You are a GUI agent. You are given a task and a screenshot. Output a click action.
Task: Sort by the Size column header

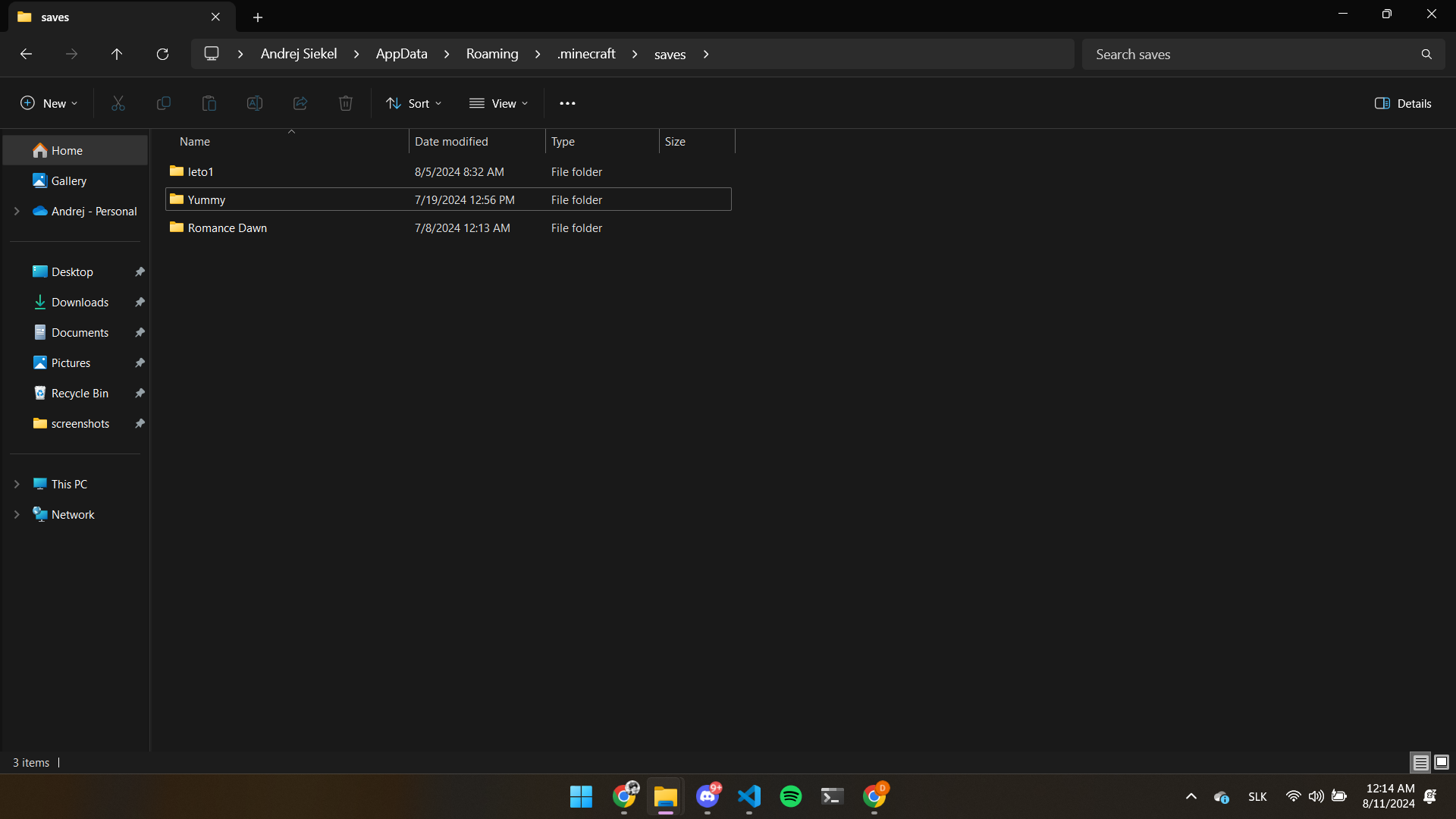coord(697,142)
